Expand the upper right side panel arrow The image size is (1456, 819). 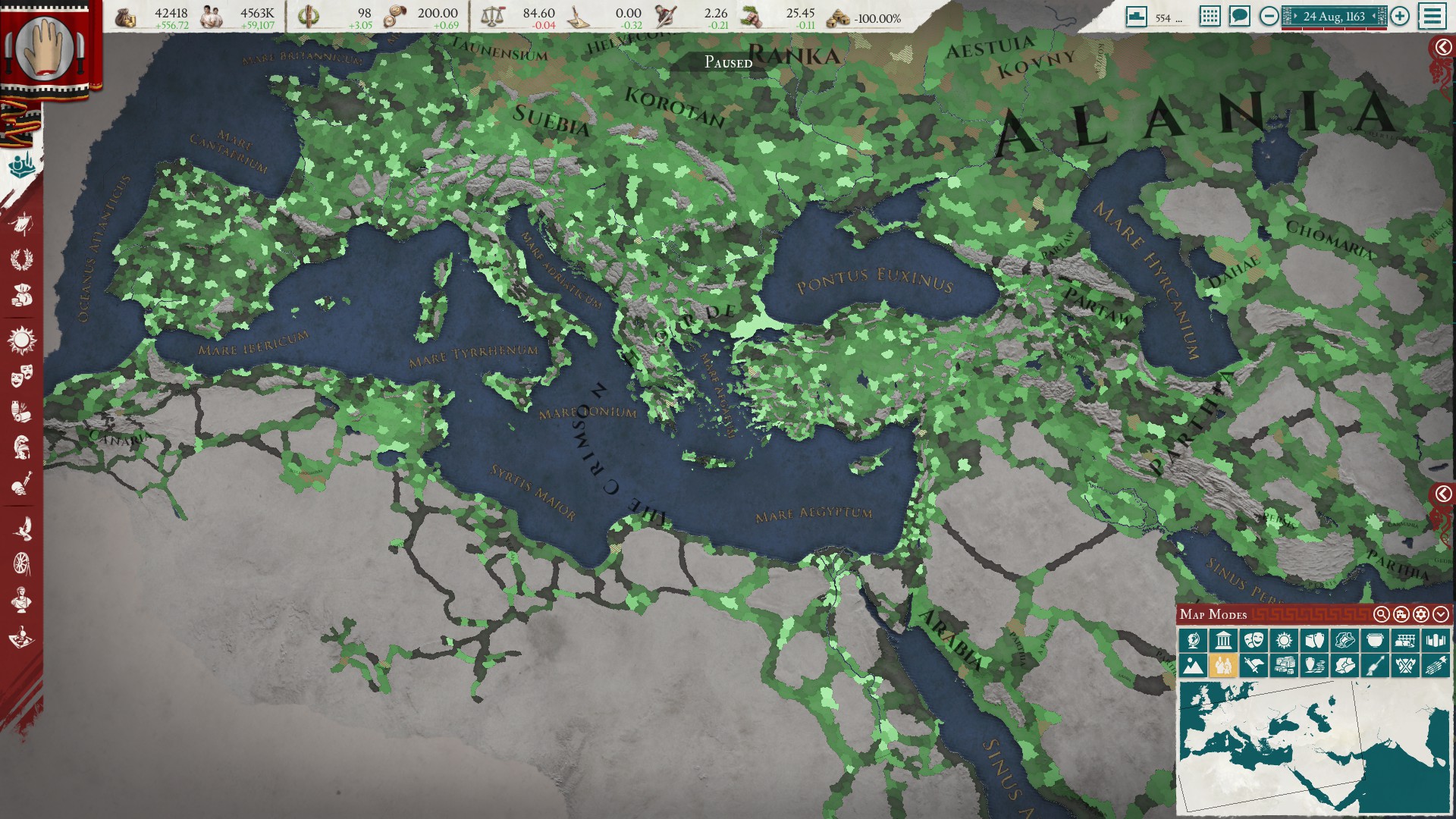[1442, 47]
